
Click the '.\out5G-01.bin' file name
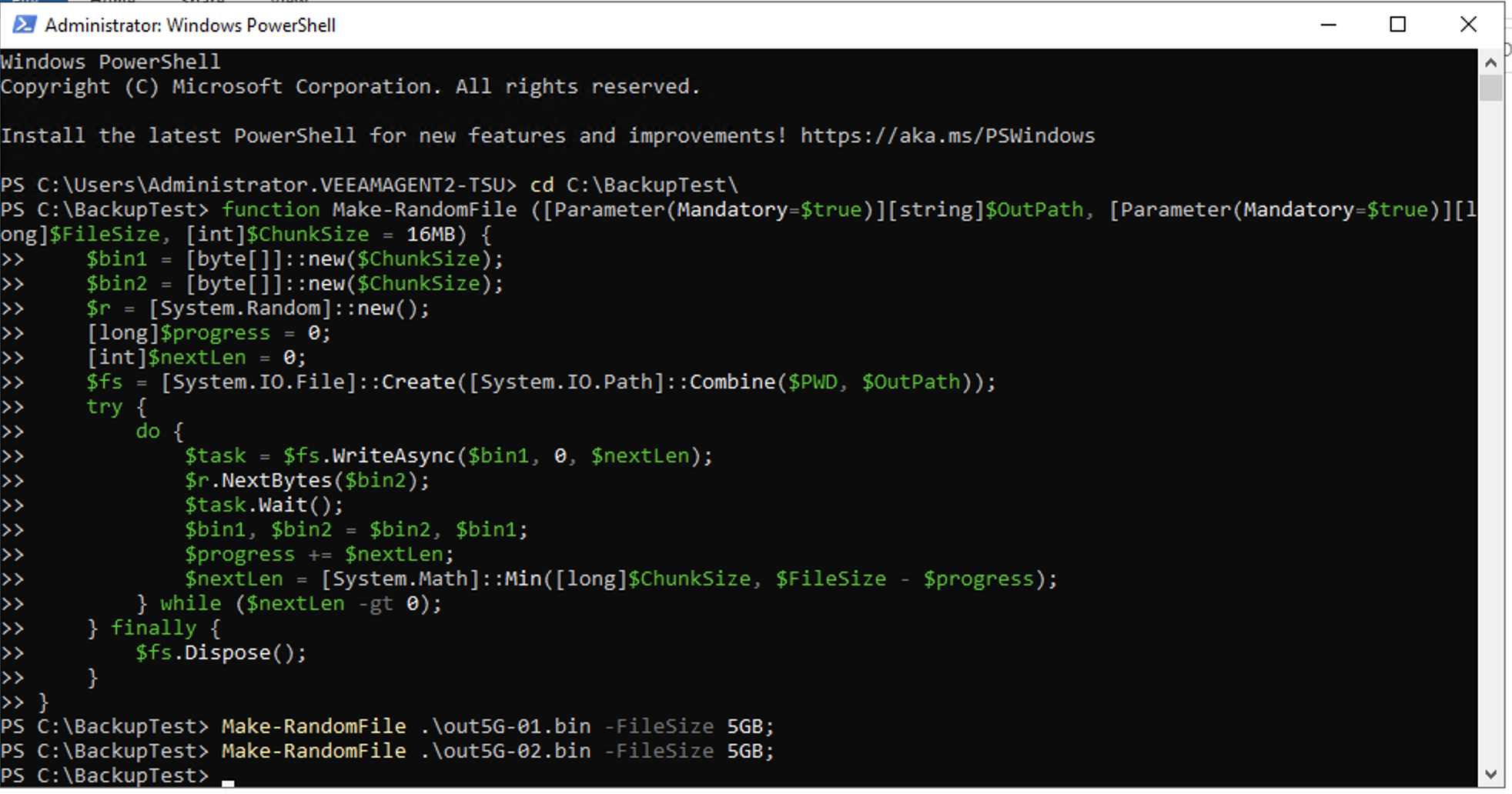505,726
